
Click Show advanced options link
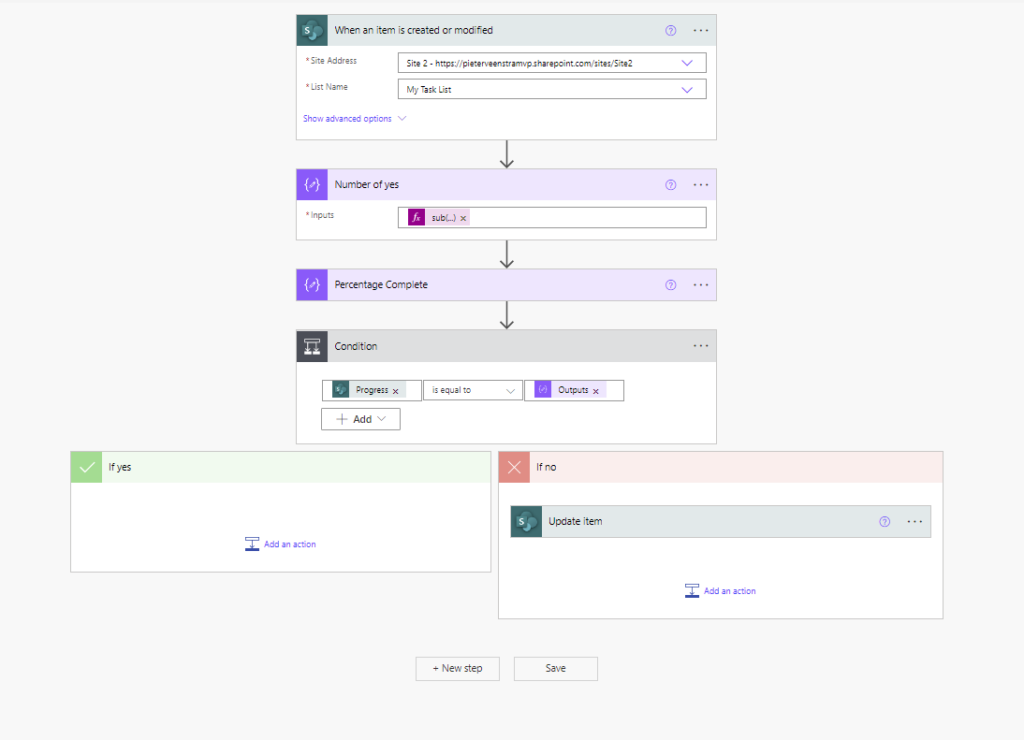347,119
